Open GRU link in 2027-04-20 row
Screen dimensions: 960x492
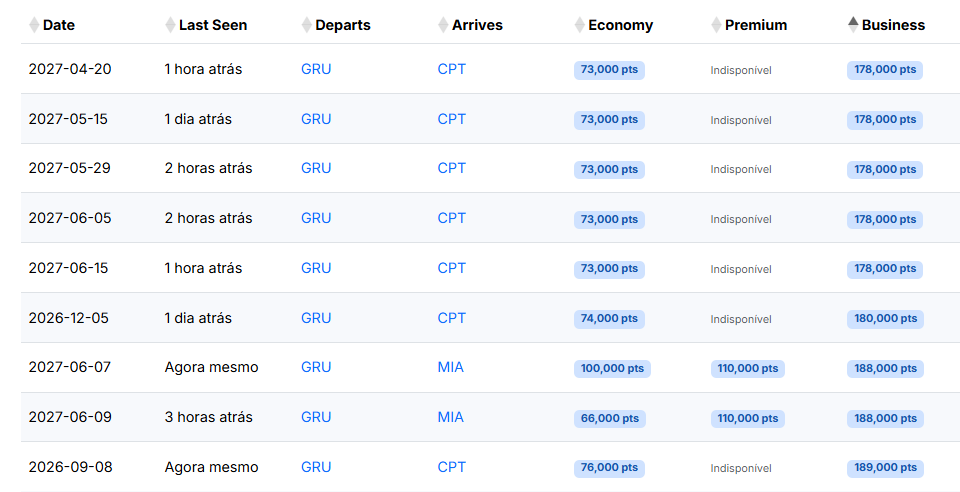point(316,69)
